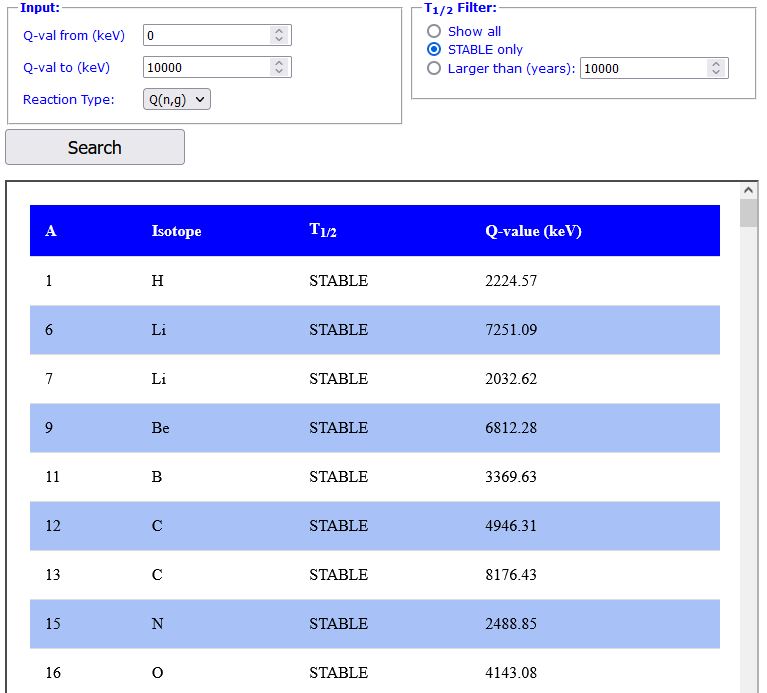The height and width of the screenshot is (693, 767).
Task: Focus the Q-val from input field
Action: point(206,35)
